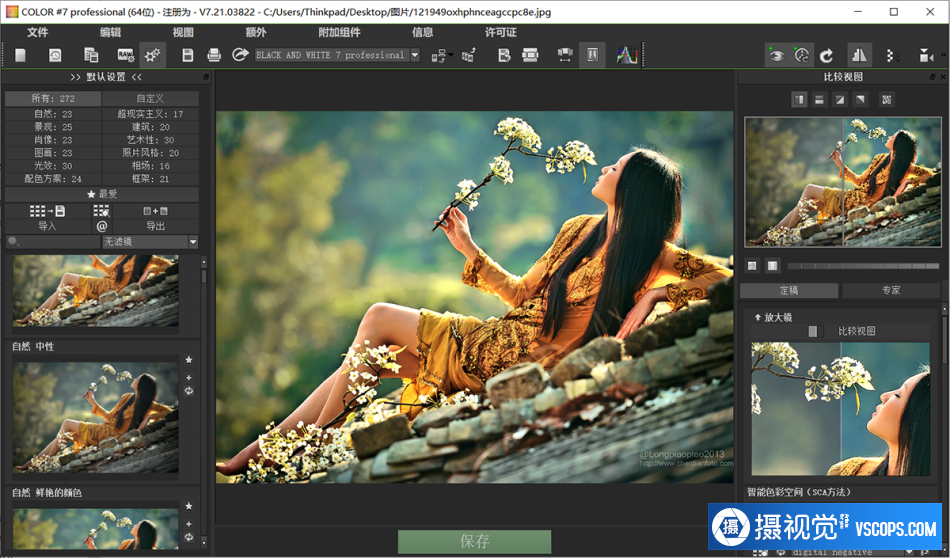Click the new document icon in toolbar
The width and height of the screenshot is (950, 558).
pyautogui.click(x=20, y=55)
